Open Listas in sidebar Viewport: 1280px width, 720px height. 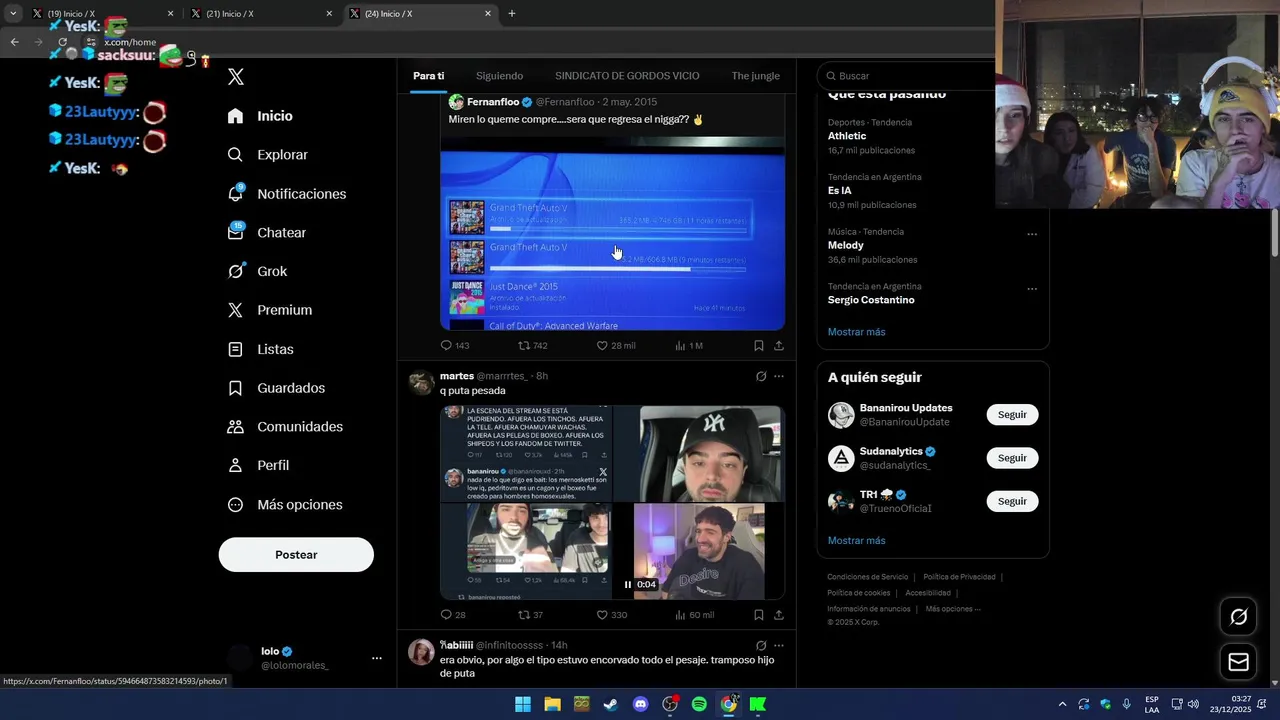(x=261, y=349)
